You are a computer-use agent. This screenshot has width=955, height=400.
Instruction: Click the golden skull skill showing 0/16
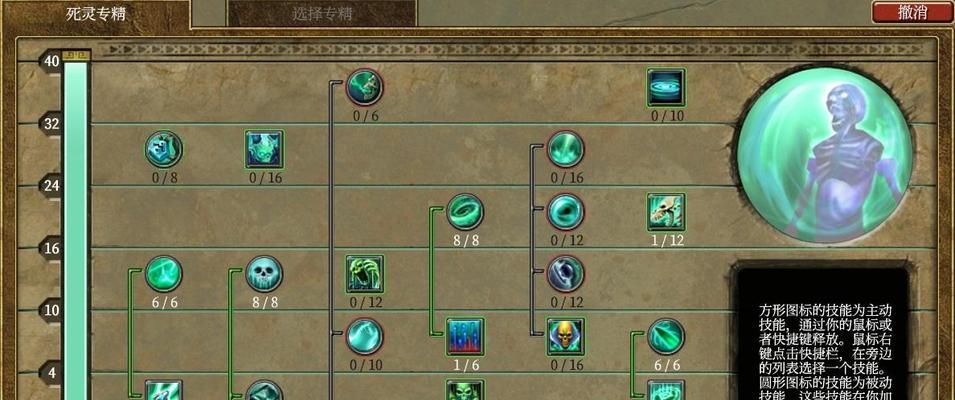pos(566,336)
